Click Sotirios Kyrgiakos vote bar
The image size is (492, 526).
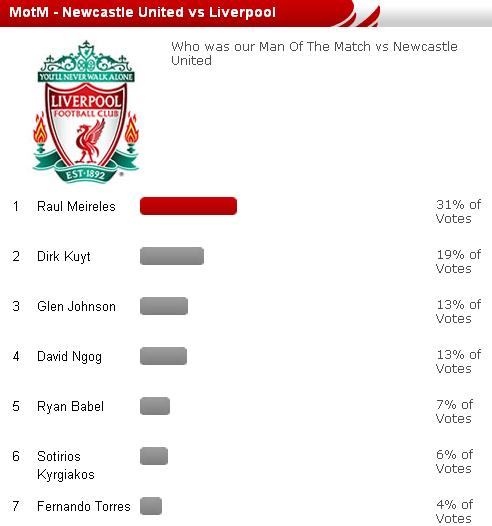pos(154,456)
